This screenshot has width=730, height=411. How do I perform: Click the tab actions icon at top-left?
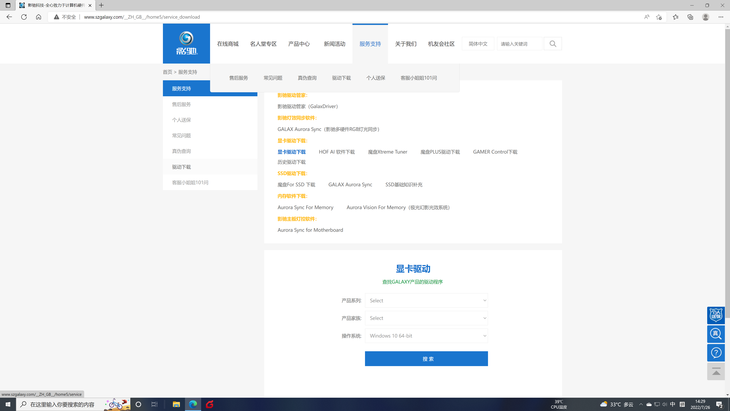pyautogui.click(x=8, y=5)
